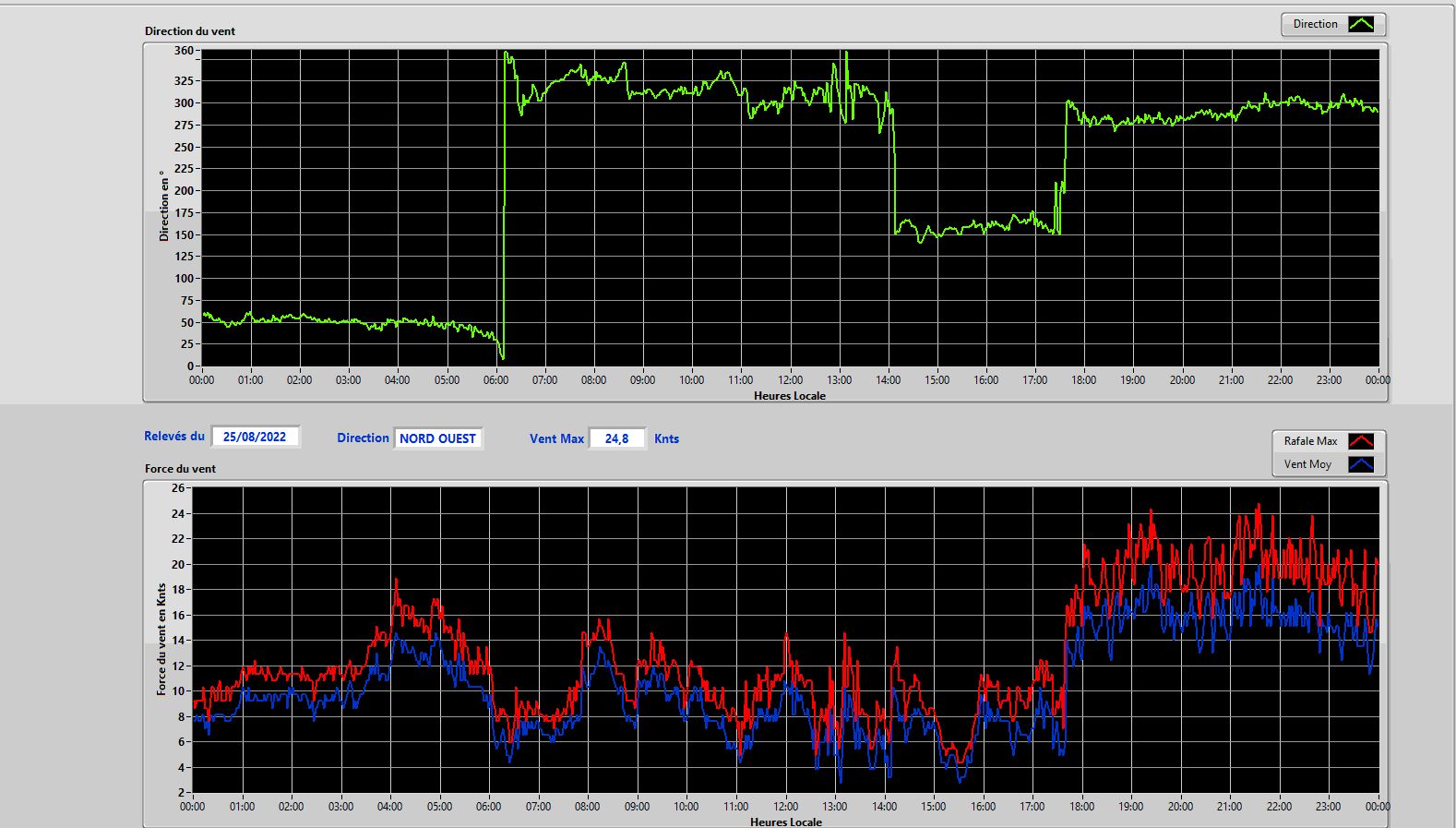The height and width of the screenshot is (828, 1456).
Task: Click the Direction legend label
Action: coord(1315,24)
